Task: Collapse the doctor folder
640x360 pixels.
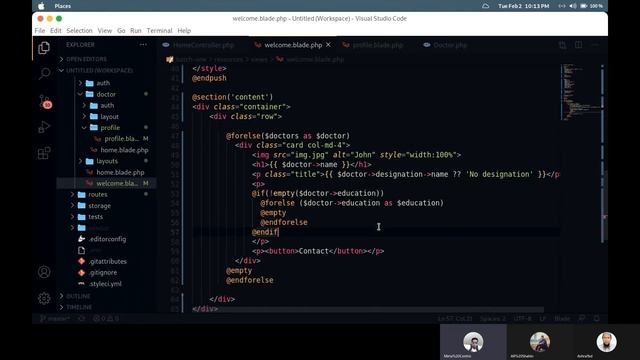Action: 106,94
